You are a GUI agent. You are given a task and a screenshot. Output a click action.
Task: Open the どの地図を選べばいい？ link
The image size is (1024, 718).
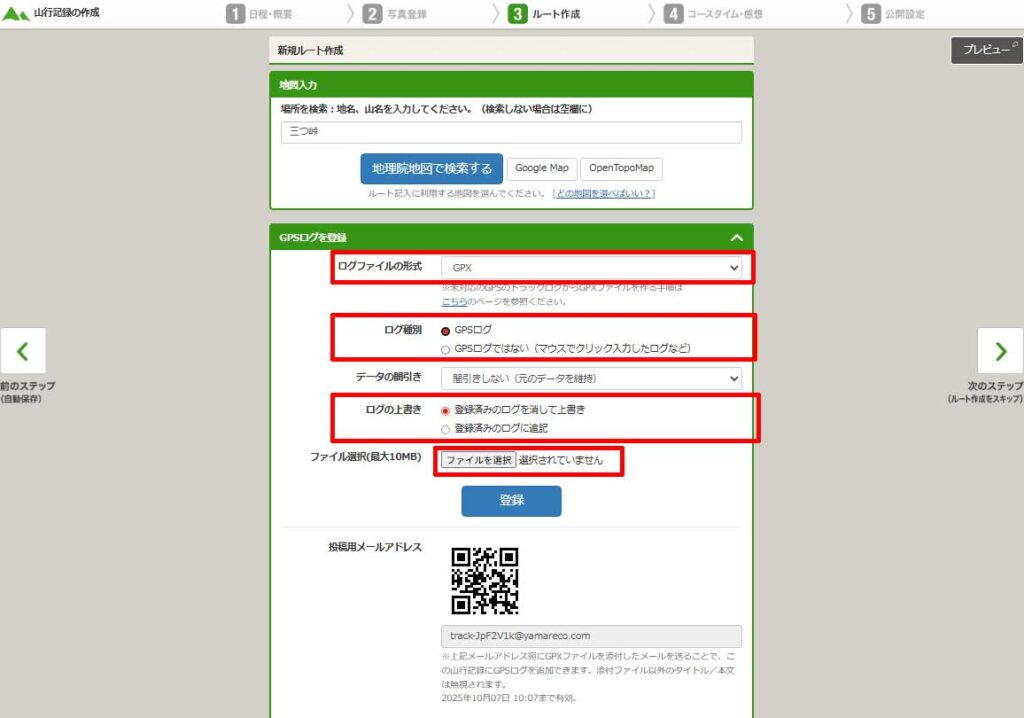[604, 194]
